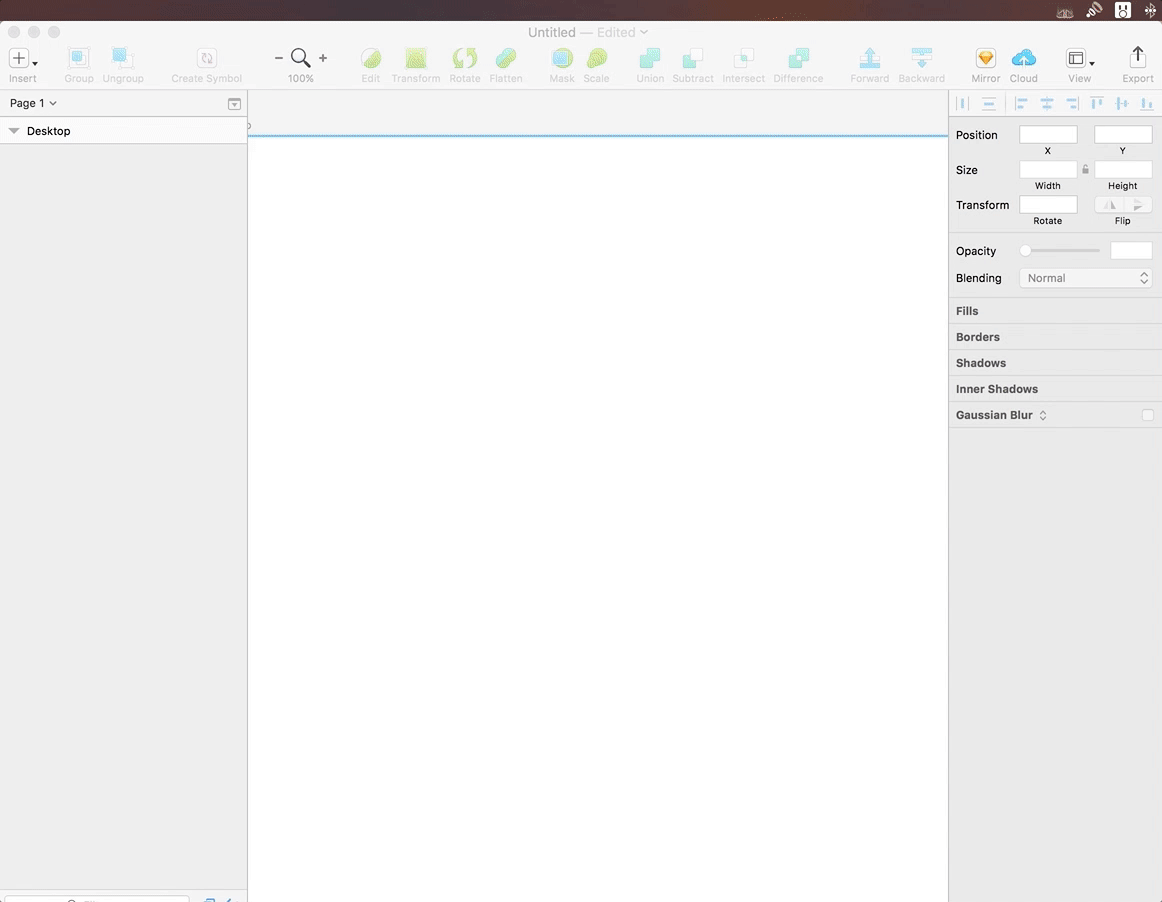Move layer Forward
The height and width of the screenshot is (902, 1162).
869,58
